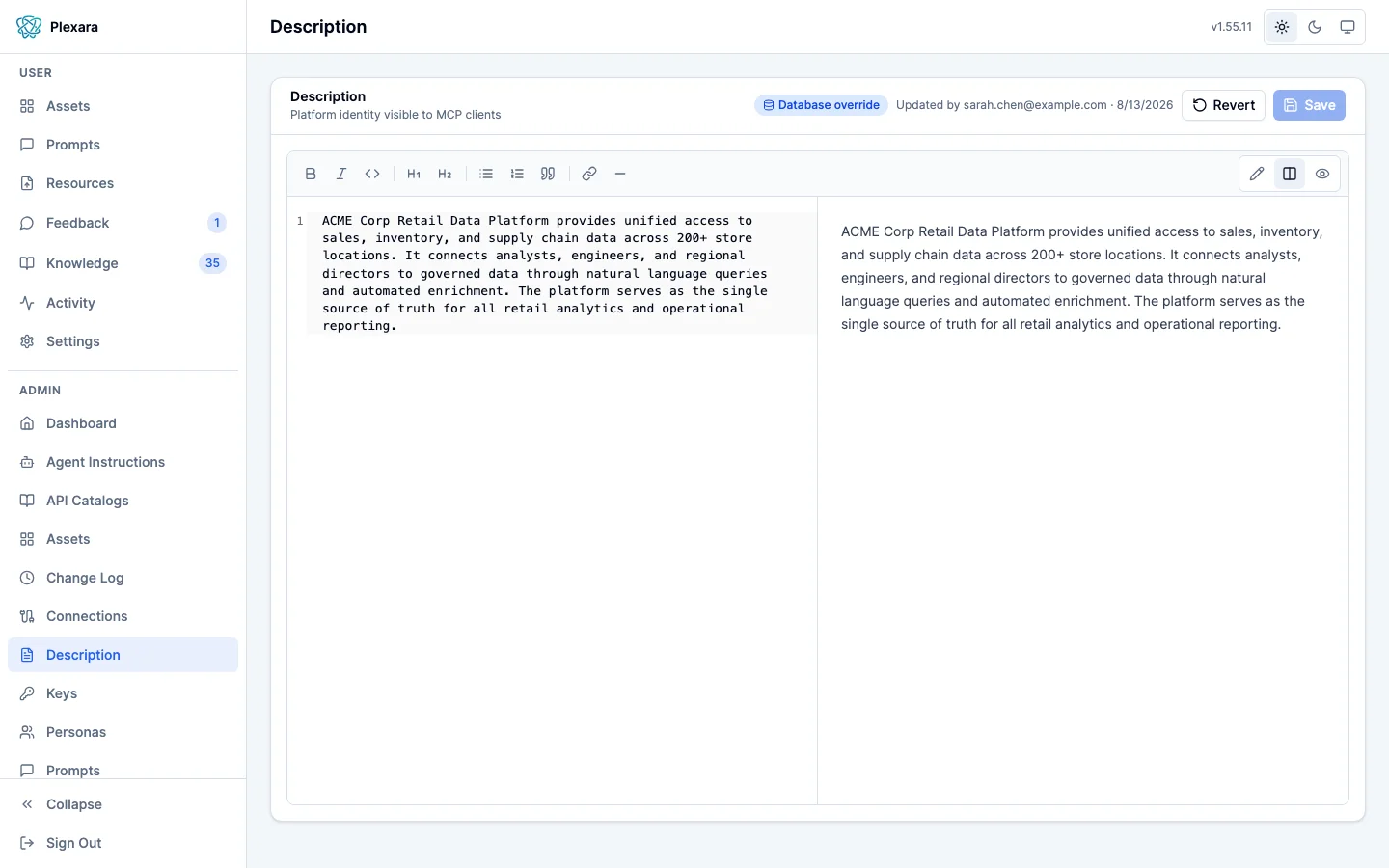Open Feedback section
The height and width of the screenshot is (868, 1389).
123,223
